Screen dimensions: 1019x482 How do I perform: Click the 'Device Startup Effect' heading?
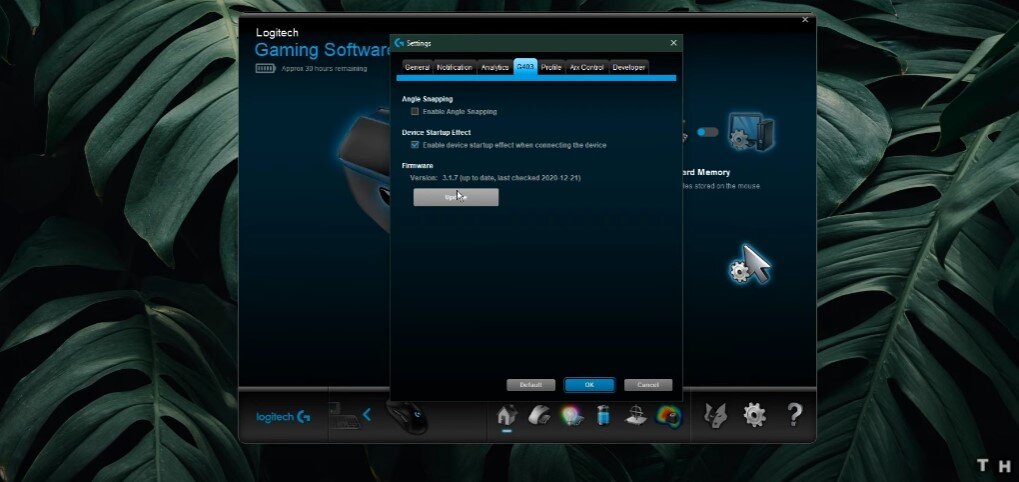(x=436, y=133)
